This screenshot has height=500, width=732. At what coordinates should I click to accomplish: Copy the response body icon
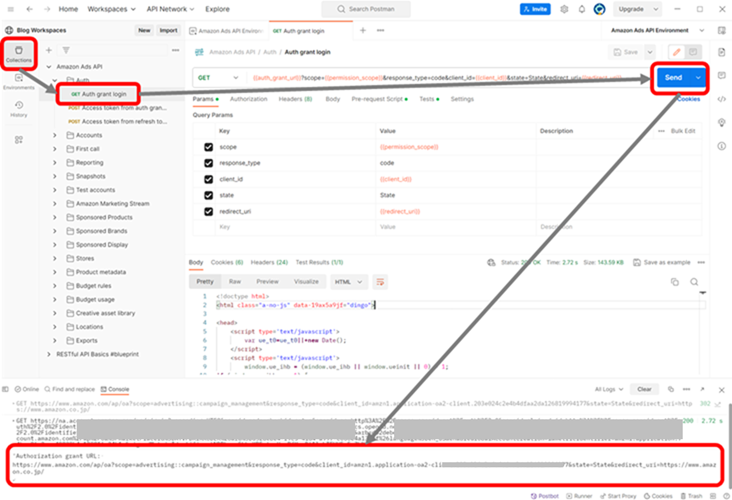pos(675,282)
